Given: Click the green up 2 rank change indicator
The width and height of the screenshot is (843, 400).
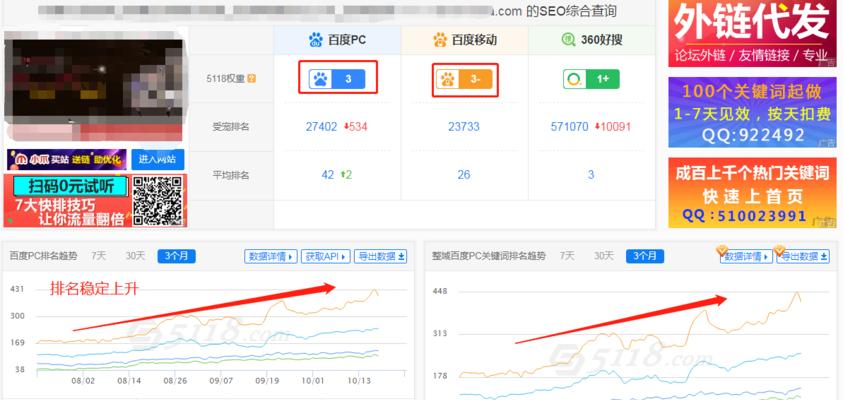Looking at the screenshot, I should 346,175.
